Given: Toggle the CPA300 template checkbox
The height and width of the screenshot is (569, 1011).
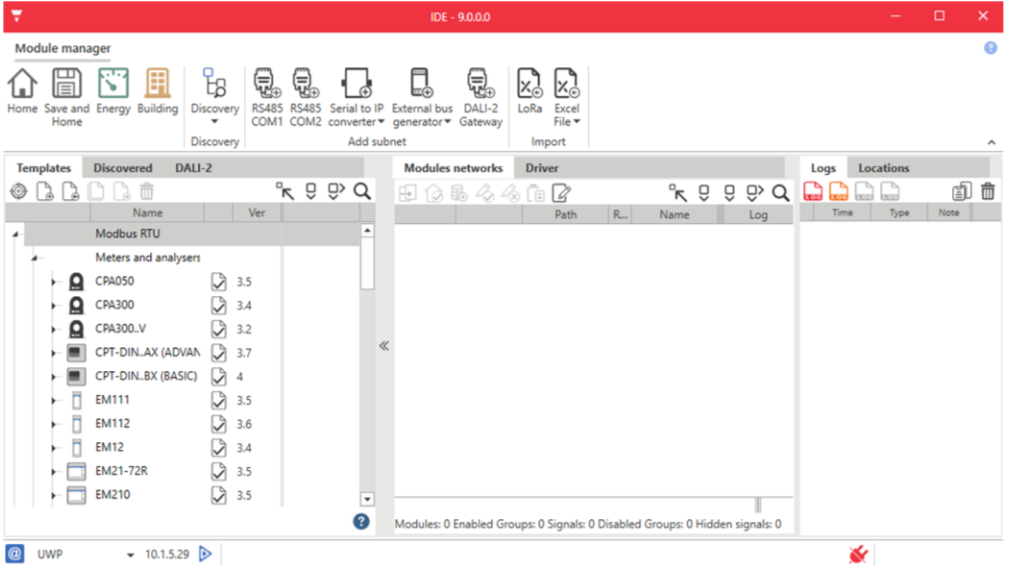Looking at the screenshot, I should pyautogui.click(x=219, y=306).
